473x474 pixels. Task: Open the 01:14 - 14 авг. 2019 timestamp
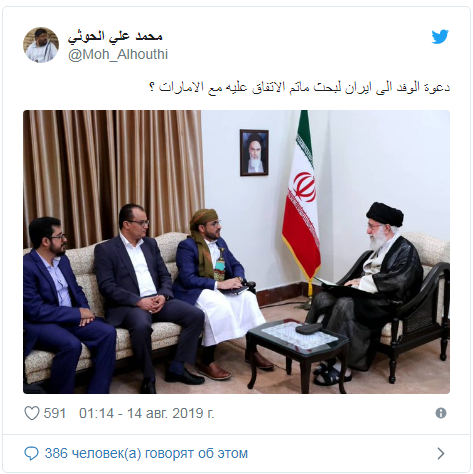point(146,413)
